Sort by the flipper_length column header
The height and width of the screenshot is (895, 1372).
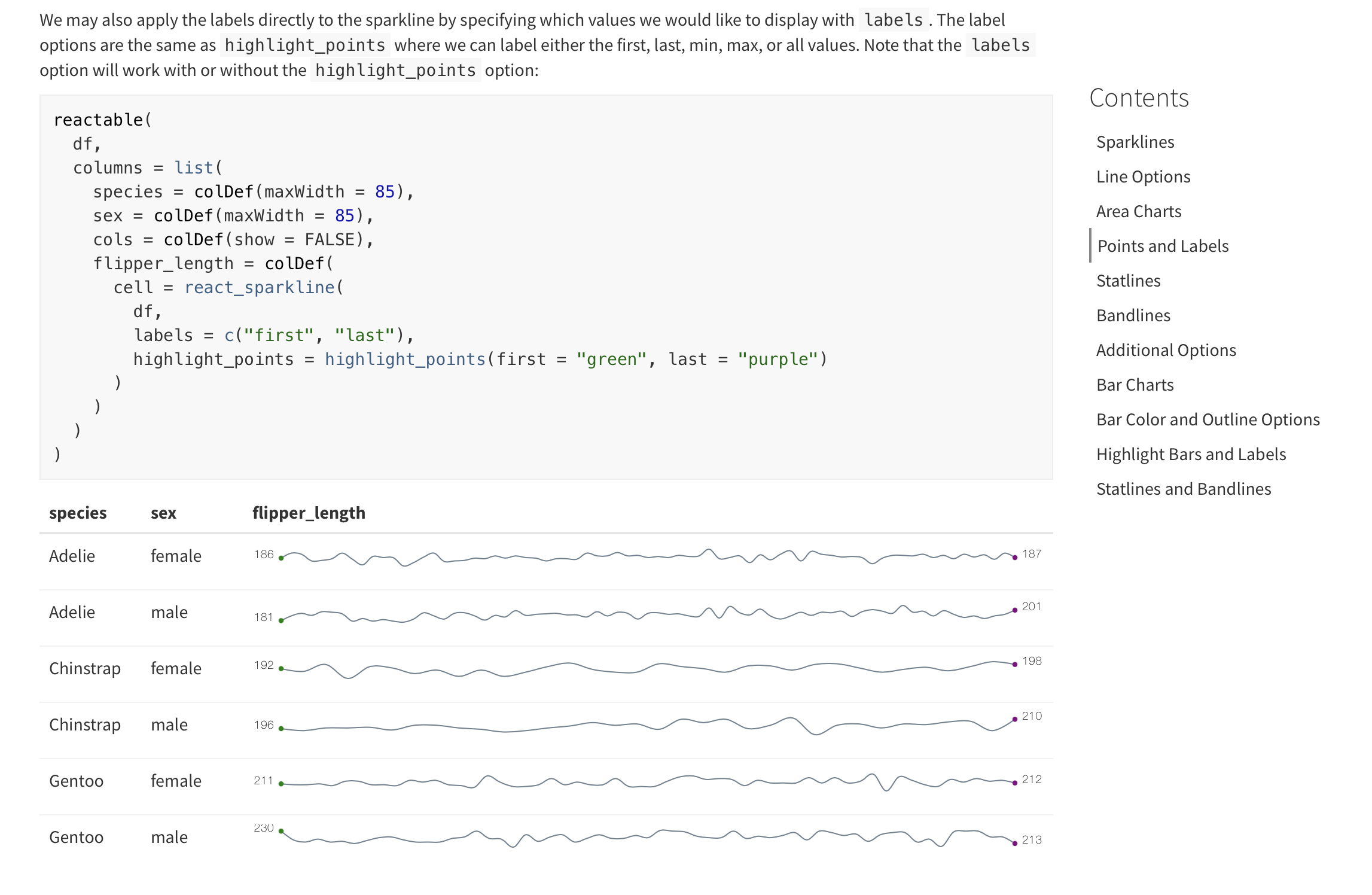point(309,513)
